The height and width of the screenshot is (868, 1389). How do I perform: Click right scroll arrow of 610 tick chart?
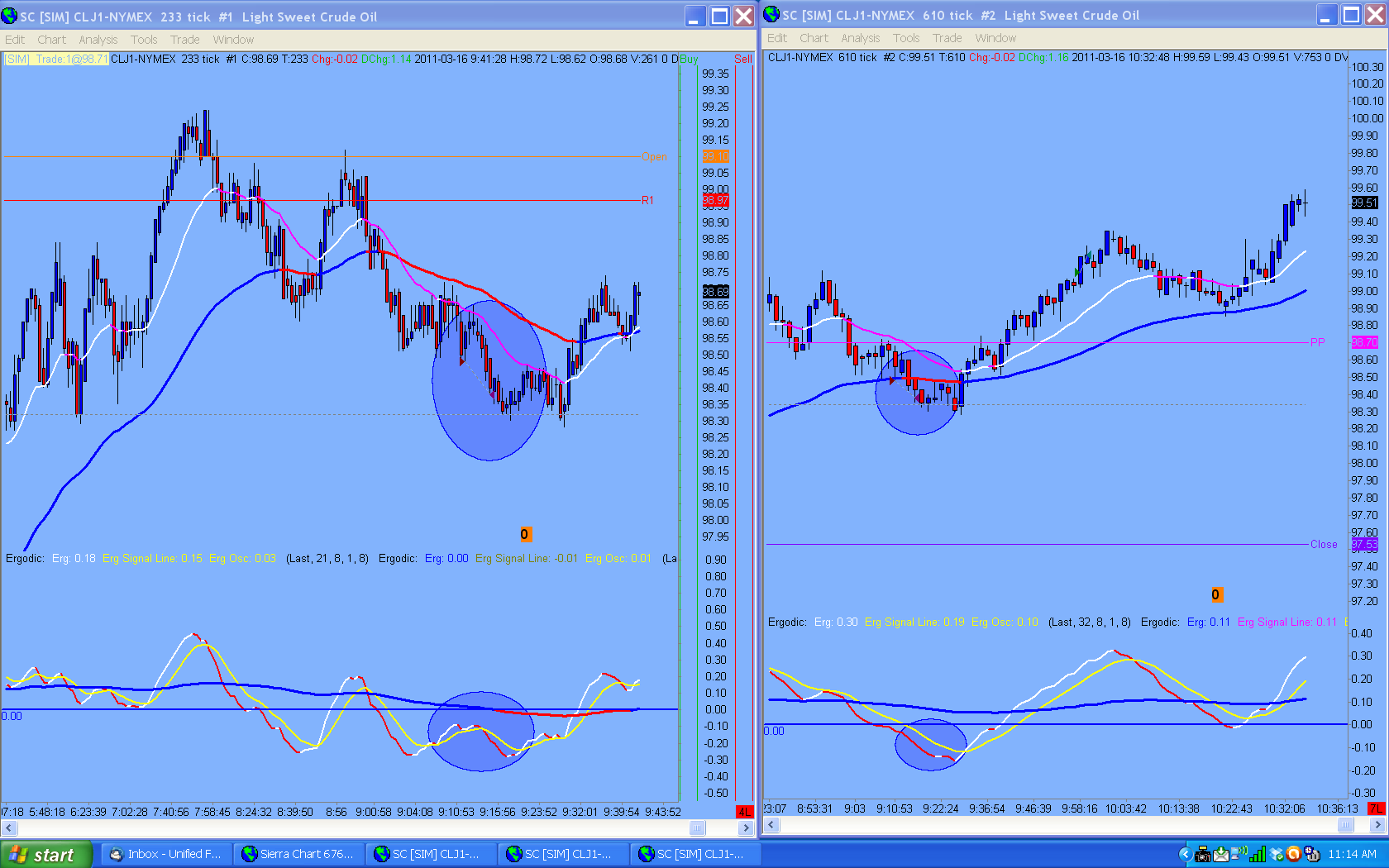coord(1377,824)
